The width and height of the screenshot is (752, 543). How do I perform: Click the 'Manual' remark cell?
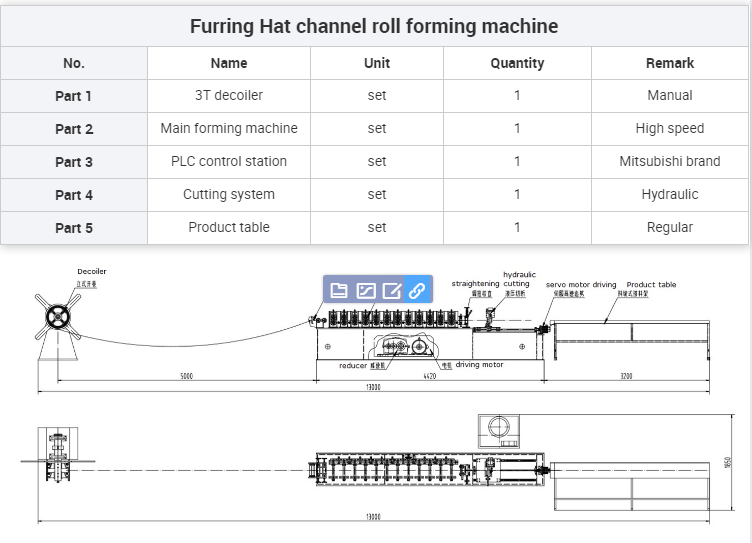point(670,95)
